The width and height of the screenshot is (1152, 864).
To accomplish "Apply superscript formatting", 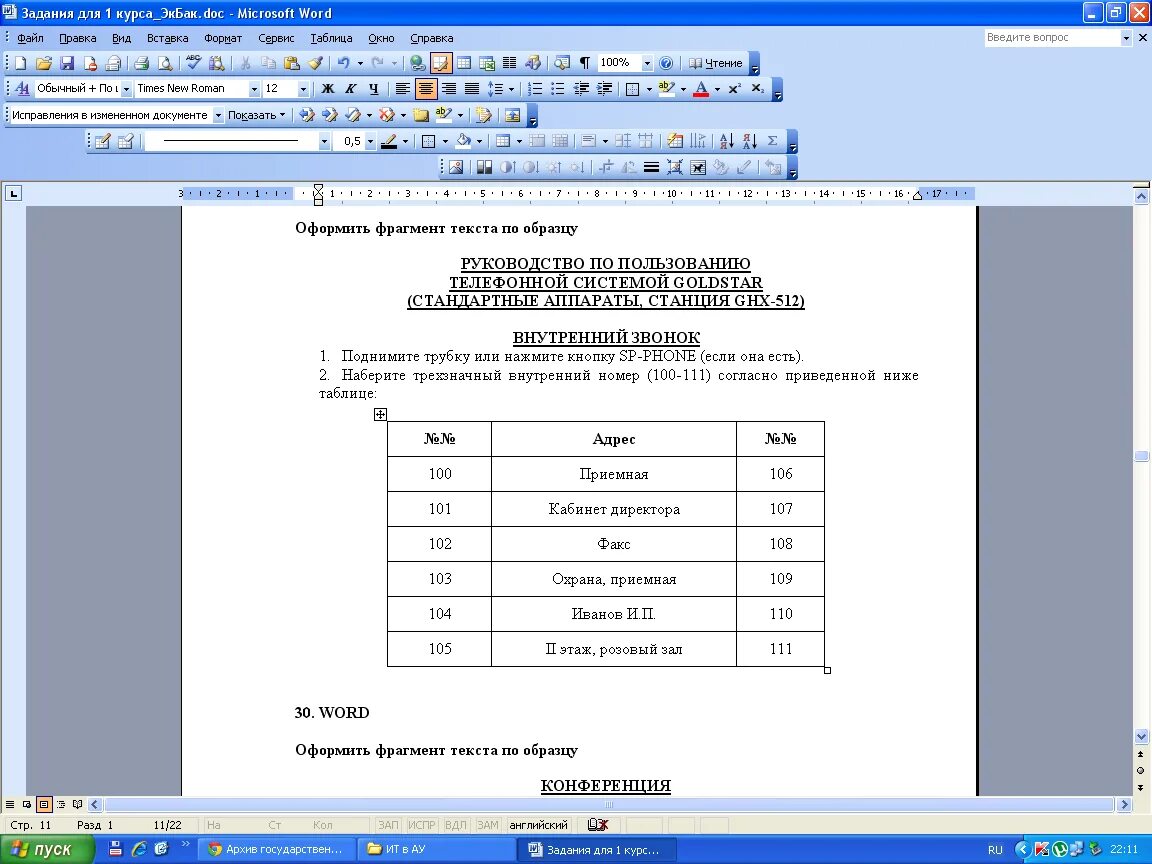I will (x=735, y=89).
